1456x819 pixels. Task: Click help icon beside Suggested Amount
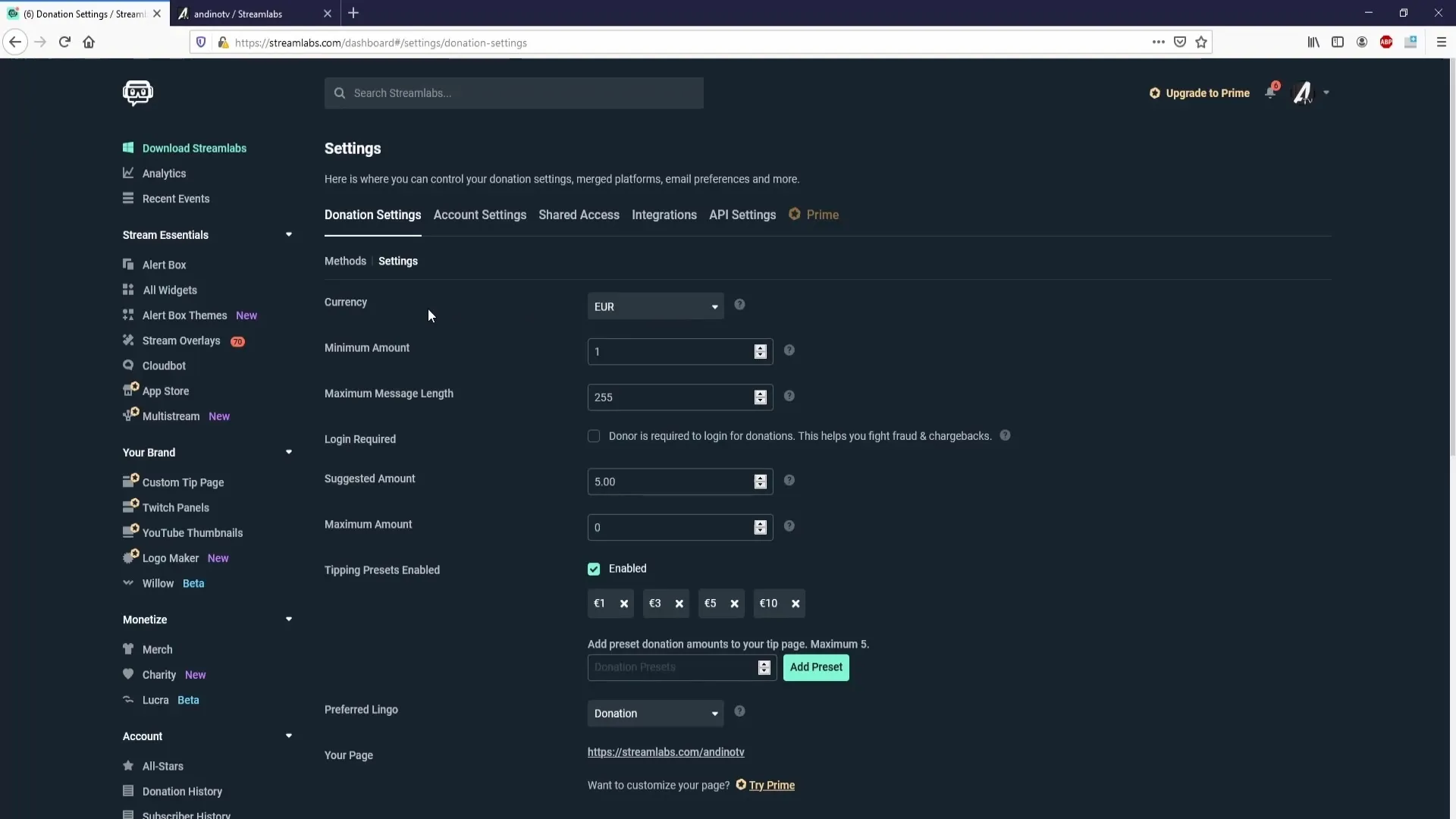(x=789, y=480)
